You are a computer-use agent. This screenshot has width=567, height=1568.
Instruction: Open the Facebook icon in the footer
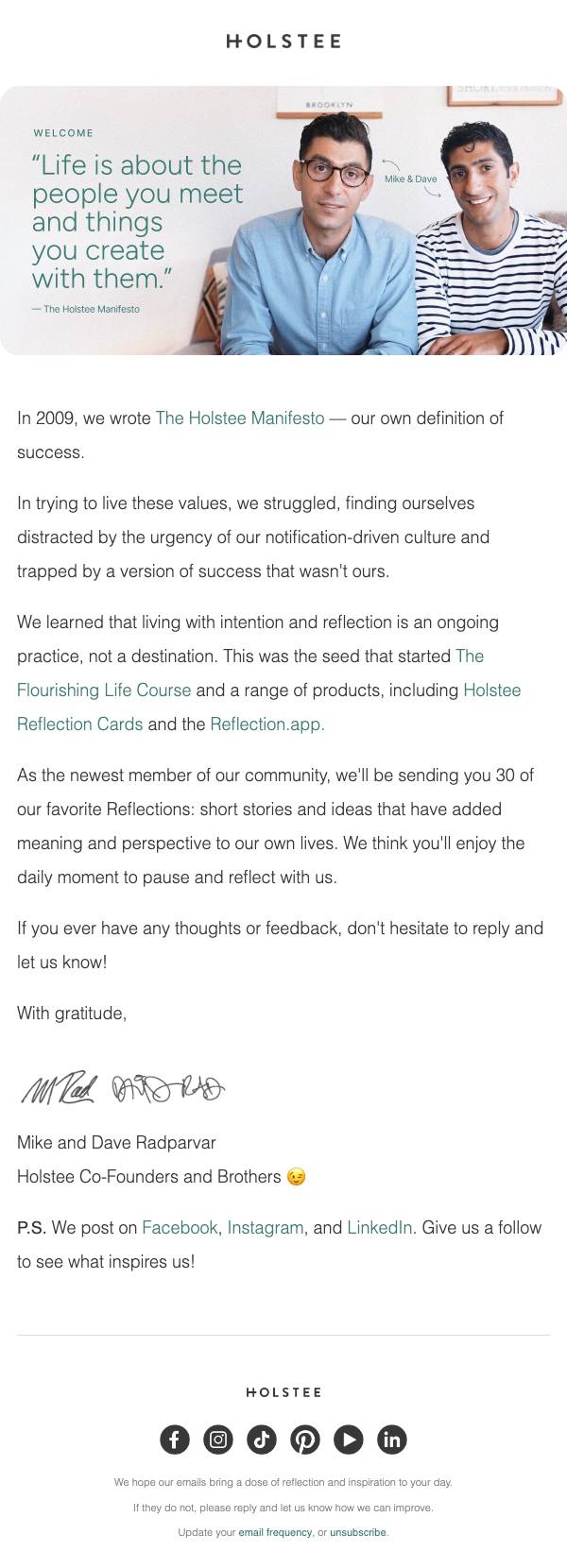(x=175, y=1440)
